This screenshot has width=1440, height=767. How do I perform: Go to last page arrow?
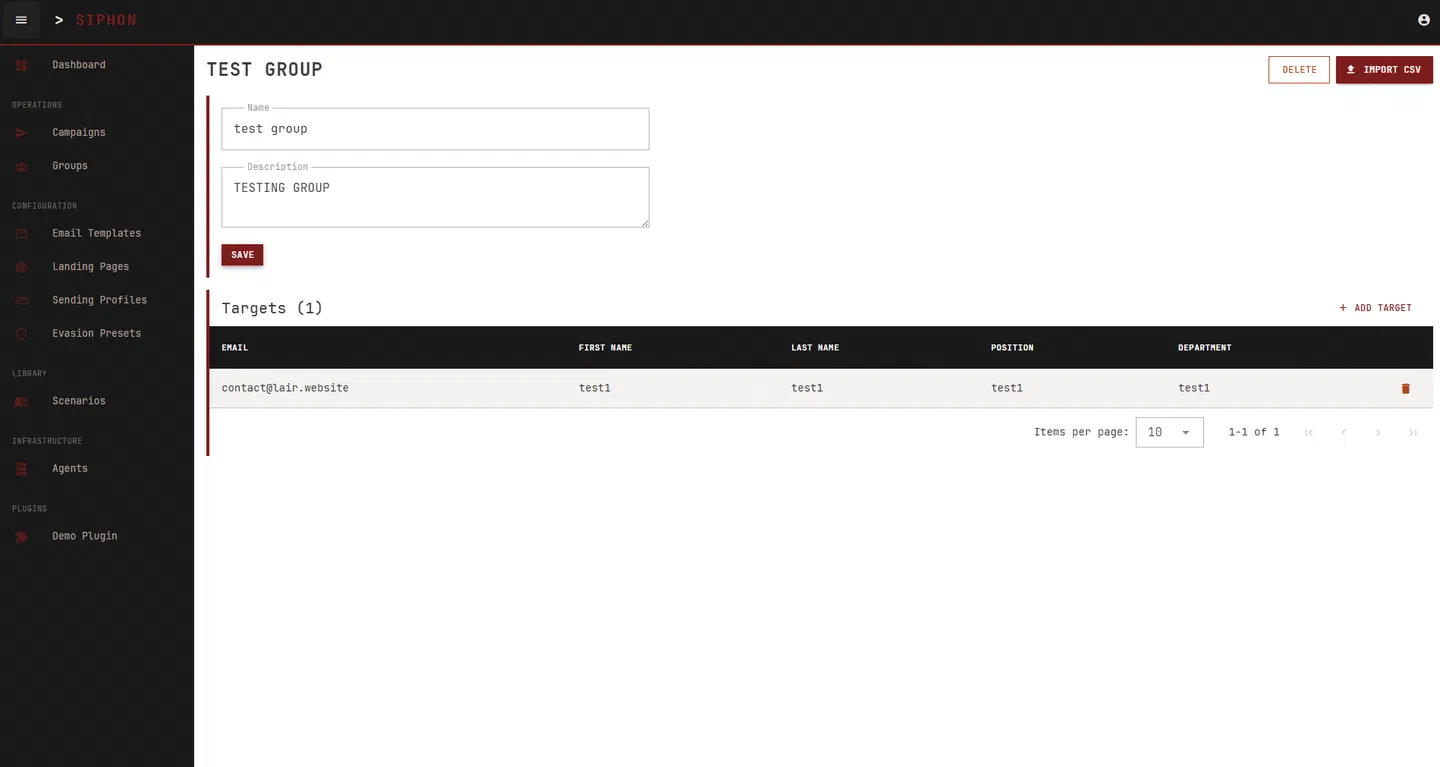pos(1412,432)
